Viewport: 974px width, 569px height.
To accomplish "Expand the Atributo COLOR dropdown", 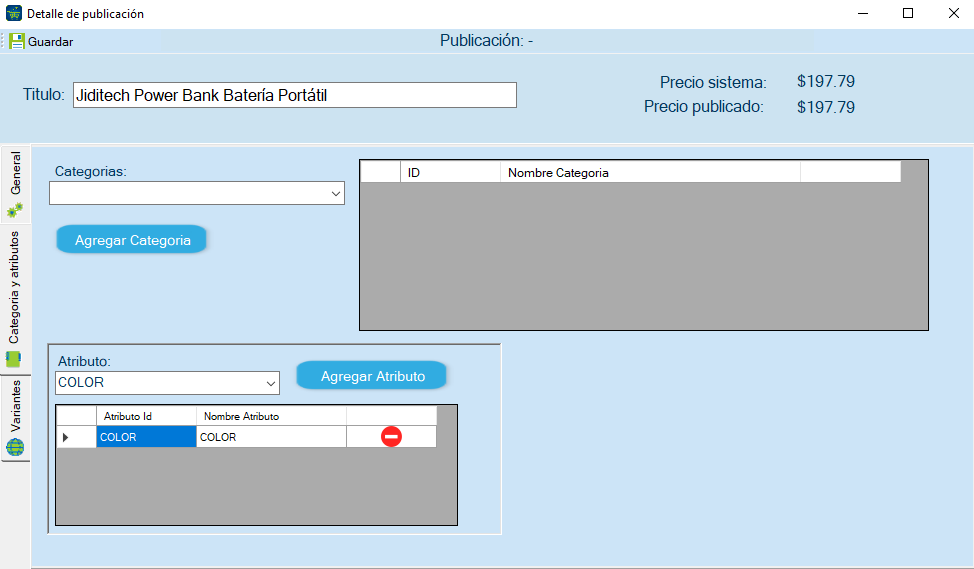I will click(271, 383).
